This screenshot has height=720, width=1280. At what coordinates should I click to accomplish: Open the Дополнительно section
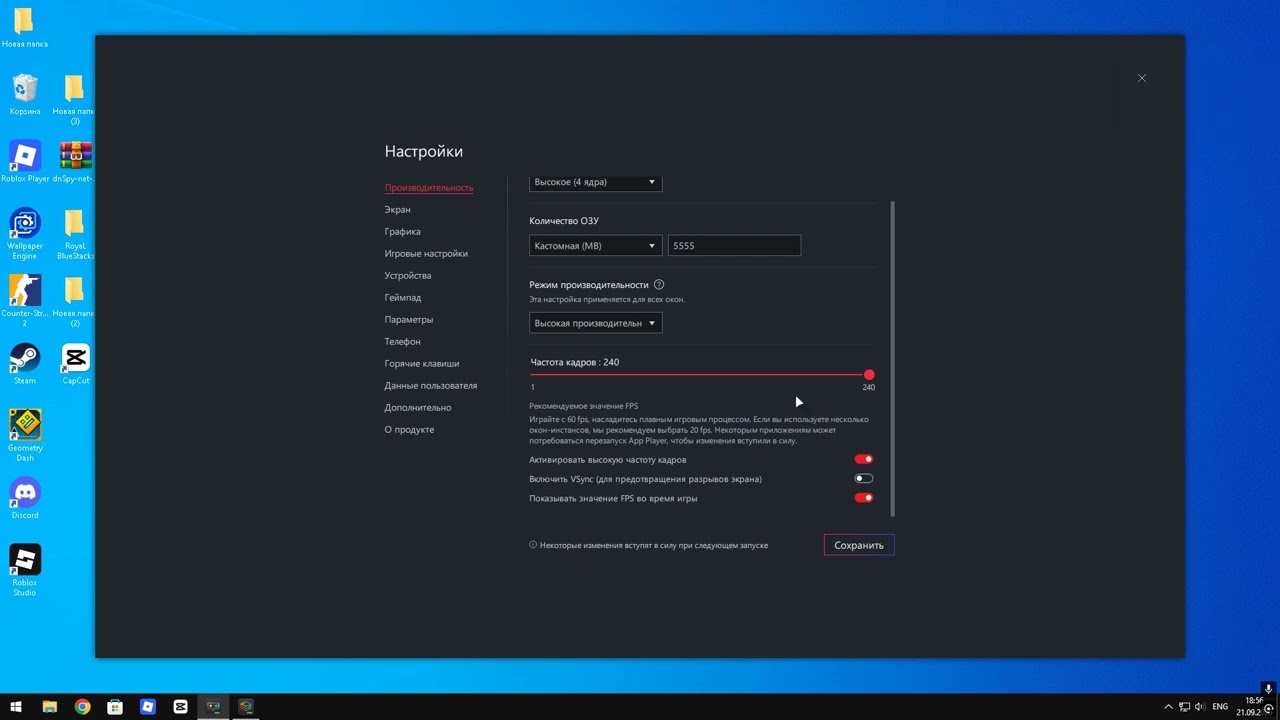pyautogui.click(x=418, y=408)
